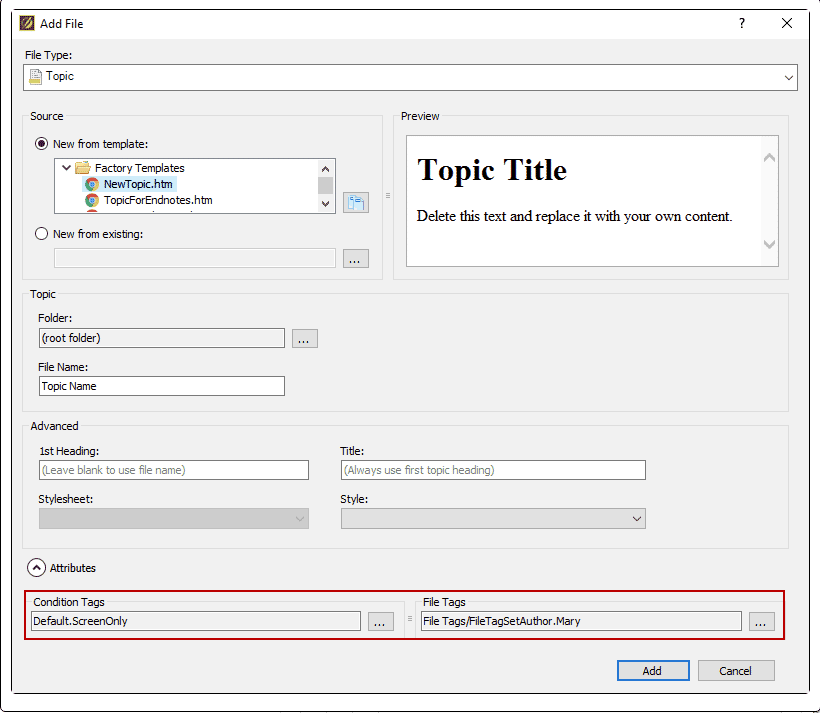Viewport: 820px width, 713px height.
Task: Click the NewTopic.htm file icon
Action: tap(92, 184)
